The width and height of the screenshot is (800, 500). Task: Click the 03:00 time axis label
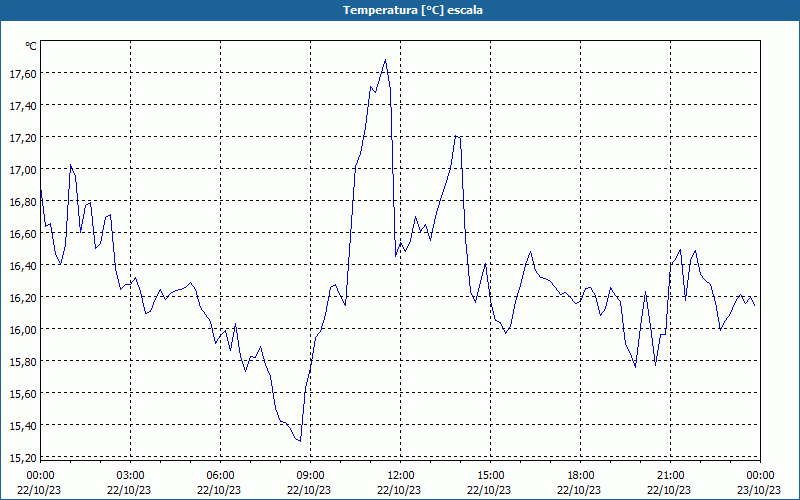pyautogui.click(x=130, y=476)
